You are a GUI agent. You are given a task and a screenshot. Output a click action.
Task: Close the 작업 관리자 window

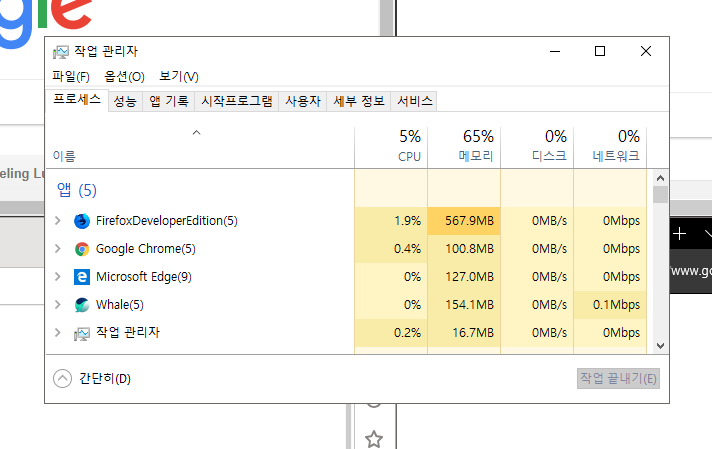[646, 51]
